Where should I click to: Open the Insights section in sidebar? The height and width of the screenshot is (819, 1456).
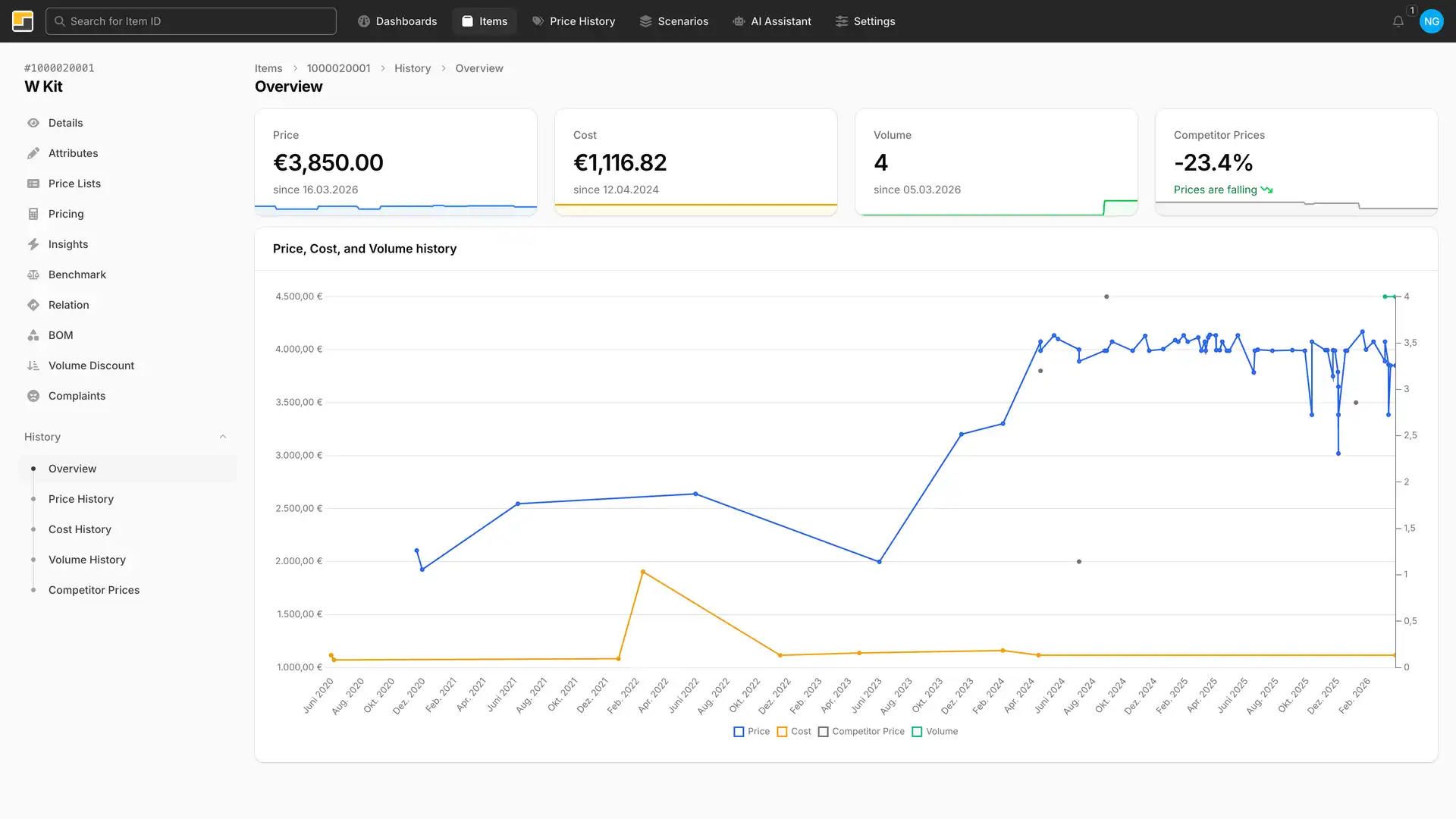click(x=67, y=244)
